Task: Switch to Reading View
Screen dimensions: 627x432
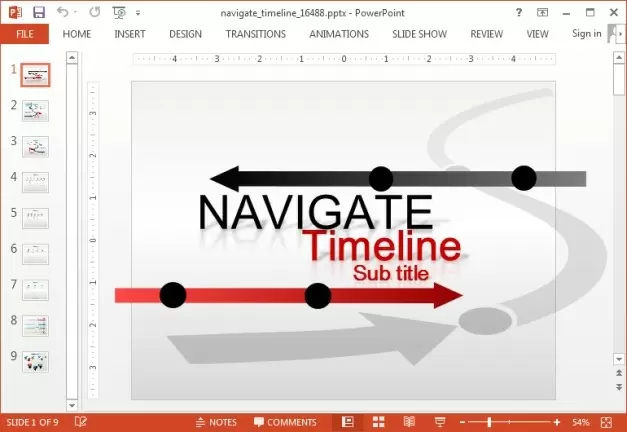Action: [x=409, y=422]
